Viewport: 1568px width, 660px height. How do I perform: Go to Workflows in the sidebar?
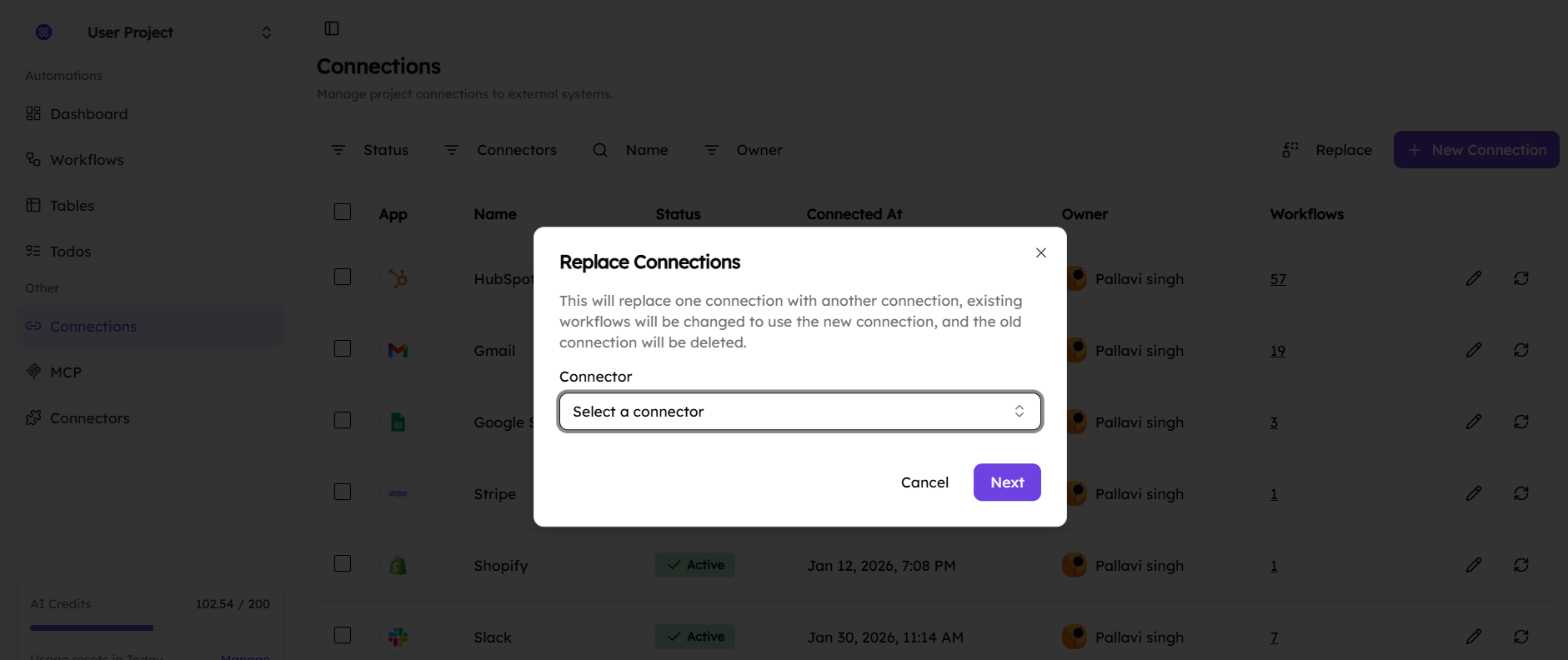click(x=87, y=160)
